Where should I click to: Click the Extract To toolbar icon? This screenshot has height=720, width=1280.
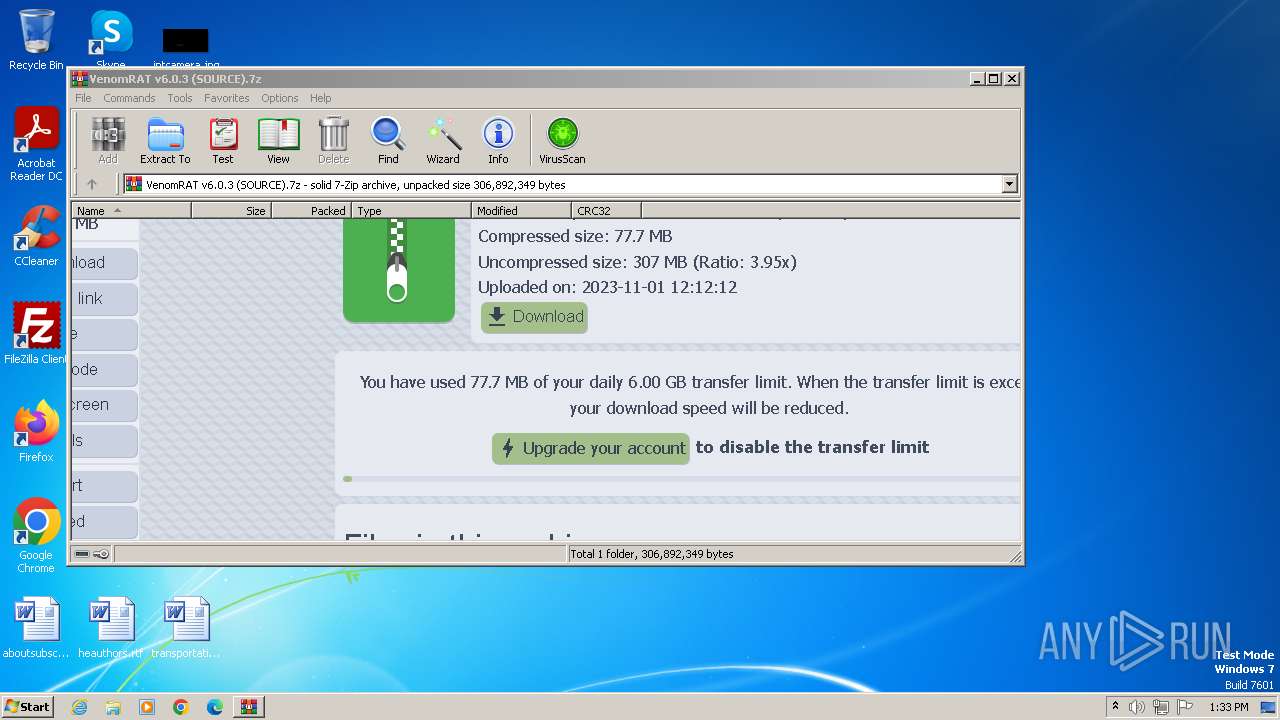[165, 140]
